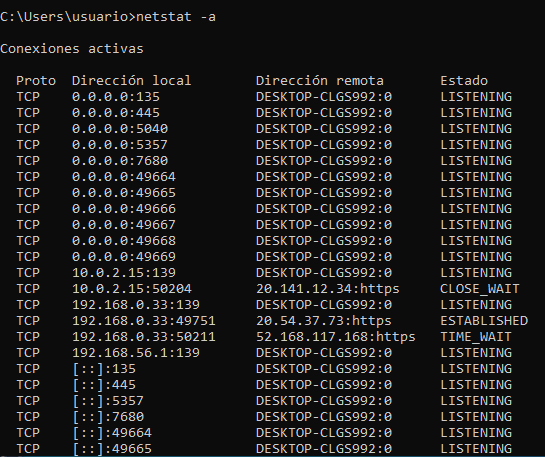Click the Conexiones activas heading
The image size is (545, 457).
[72, 49]
